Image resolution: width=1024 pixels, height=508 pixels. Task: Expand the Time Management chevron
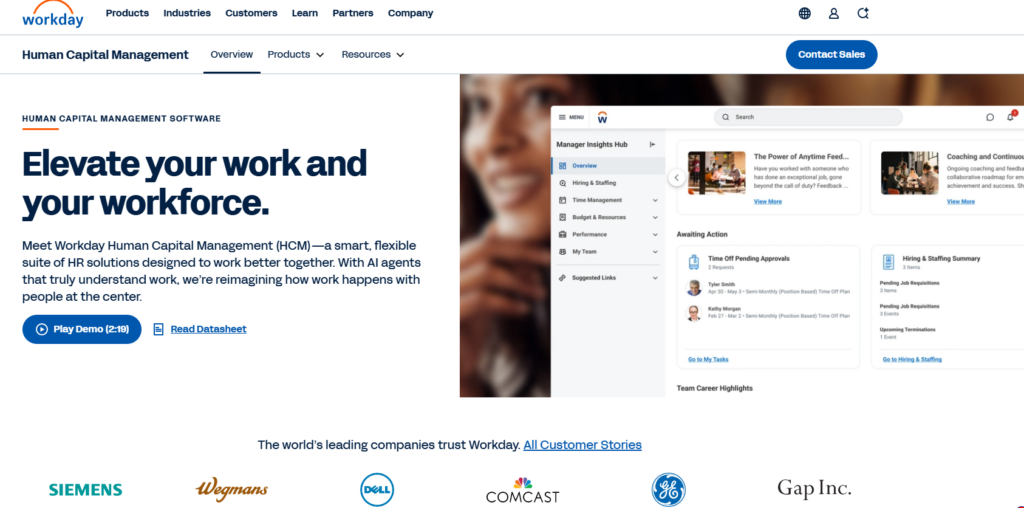click(655, 200)
